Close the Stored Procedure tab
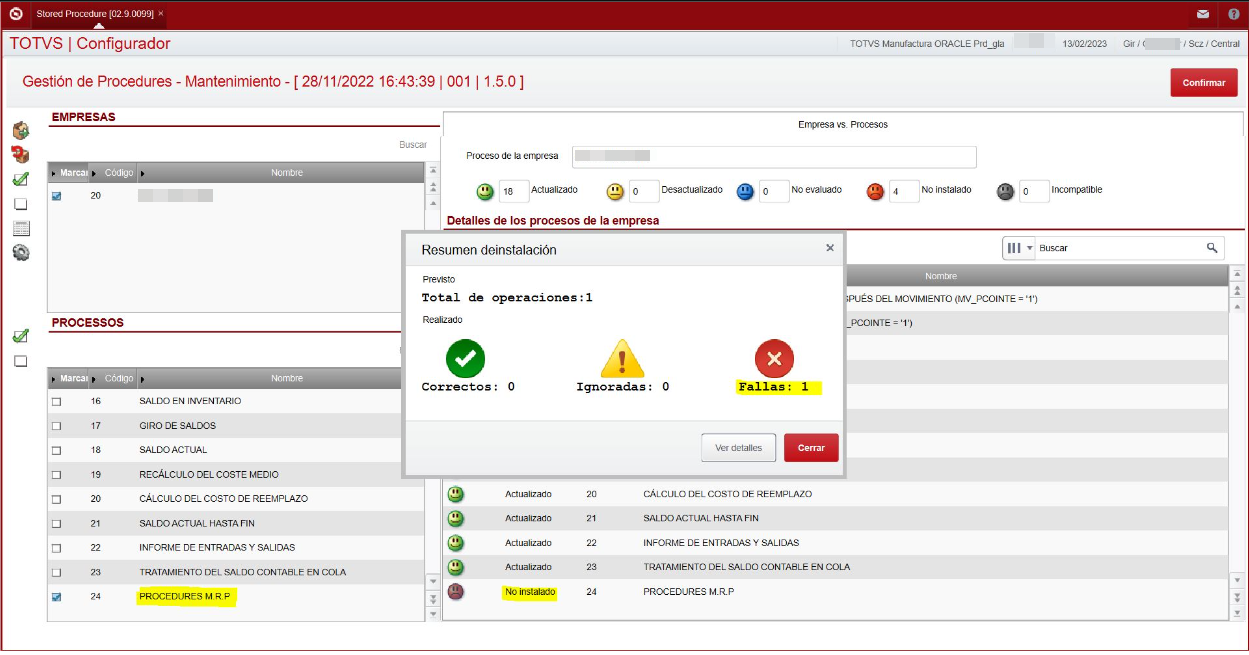The image size is (1249, 655). (161, 14)
